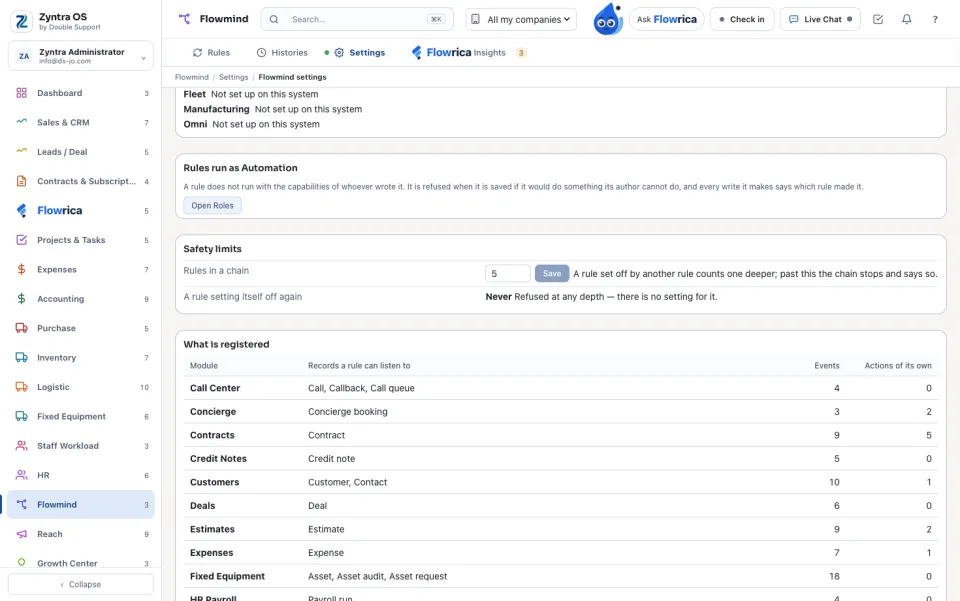Screen dimensions: 960x601
Task: Save the Rules in a chain limit
Action: point(552,274)
